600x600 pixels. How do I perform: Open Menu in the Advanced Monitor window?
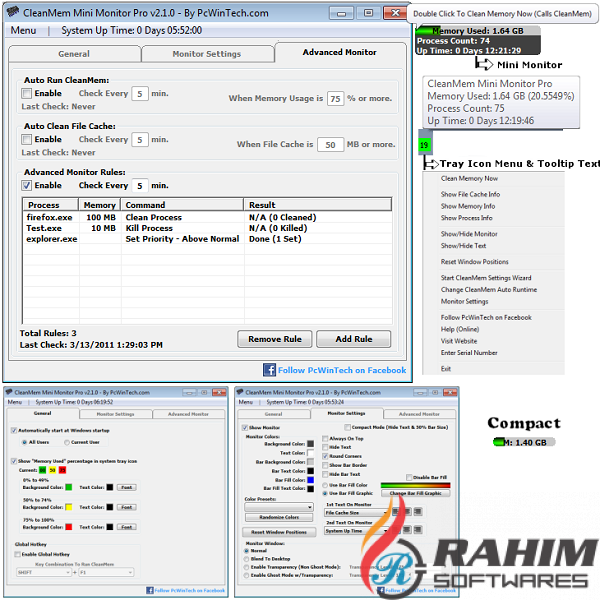[23, 30]
